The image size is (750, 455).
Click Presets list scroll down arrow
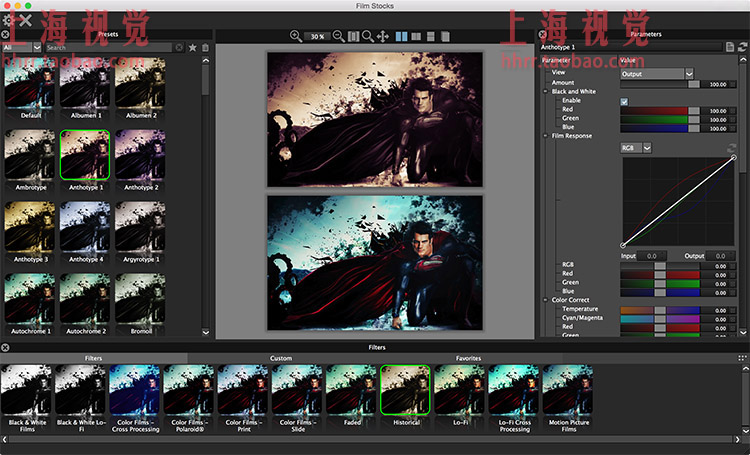(206, 332)
